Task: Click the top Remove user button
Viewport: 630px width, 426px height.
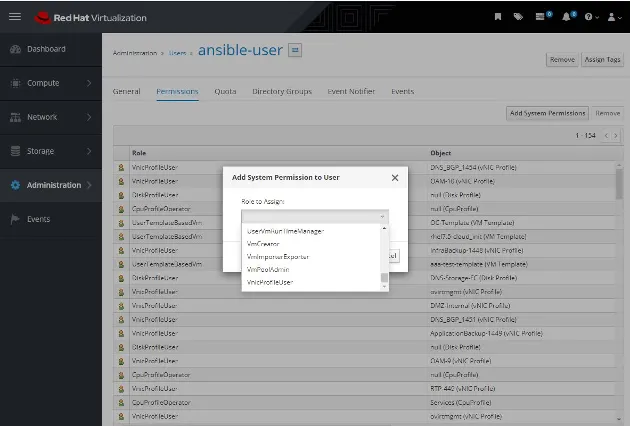Action: [562, 59]
